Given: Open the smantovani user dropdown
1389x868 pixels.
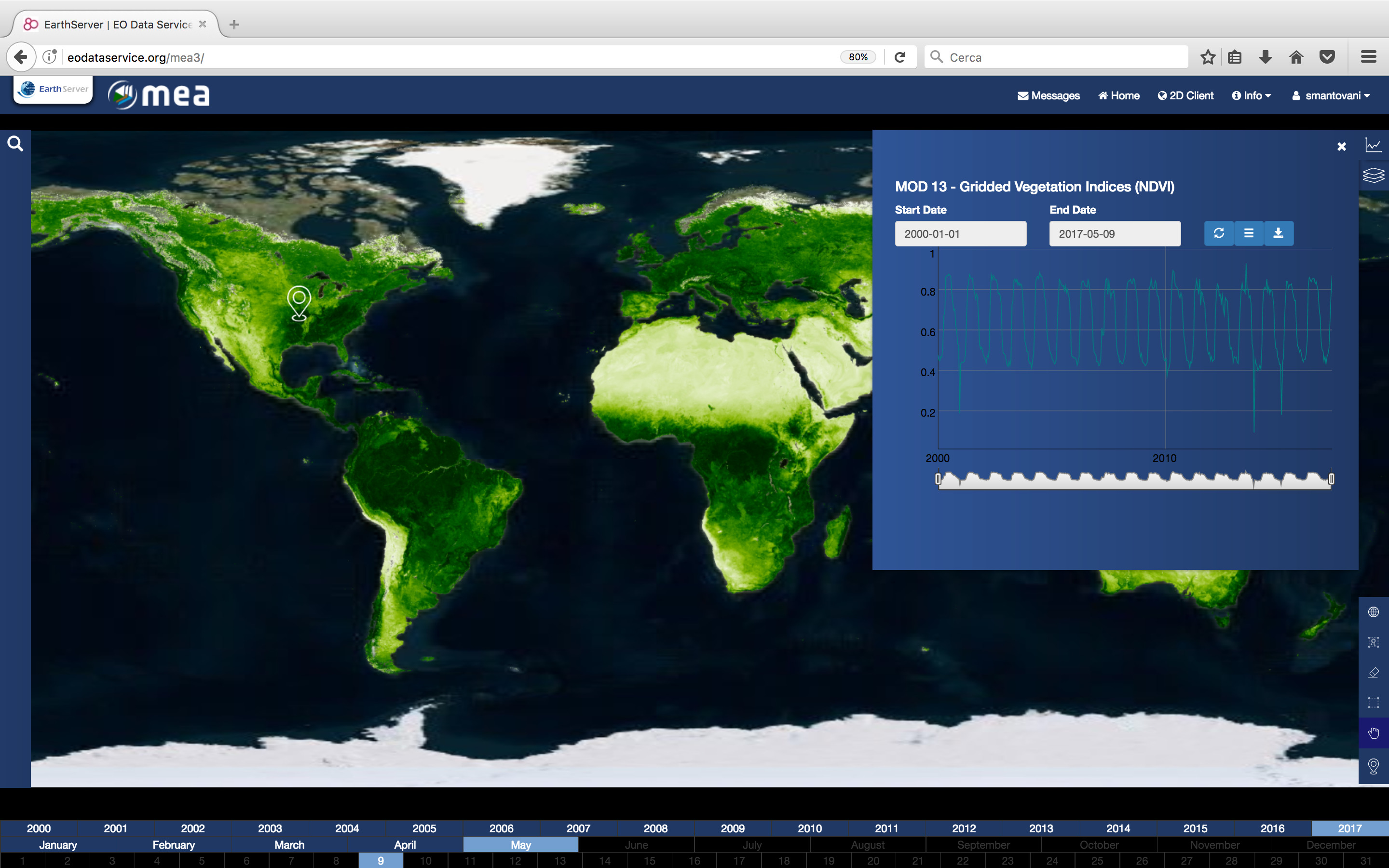Looking at the screenshot, I should [1331, 95].
